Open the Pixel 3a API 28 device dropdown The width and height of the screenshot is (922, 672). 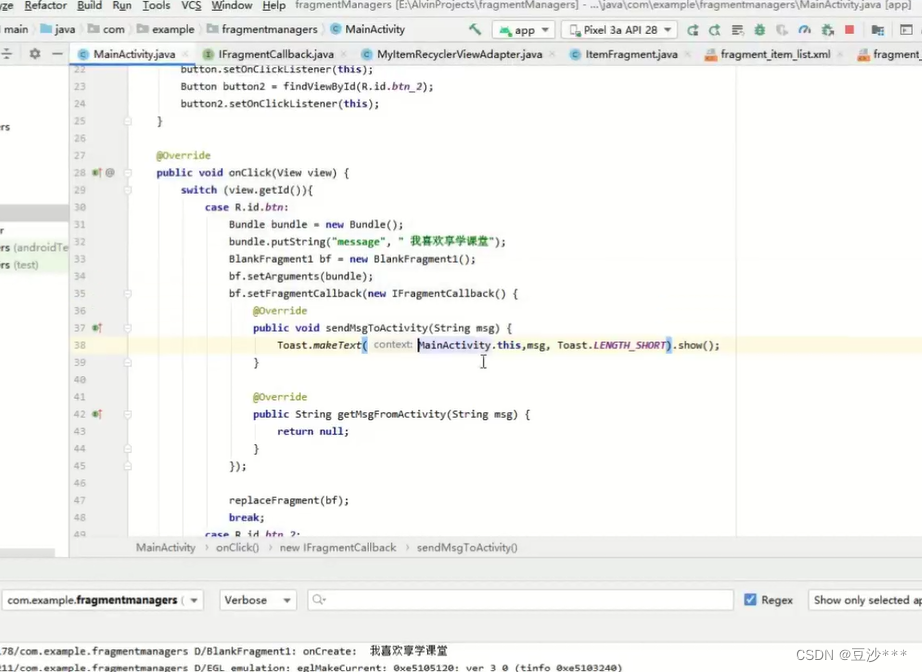click(x=619, y=29)
